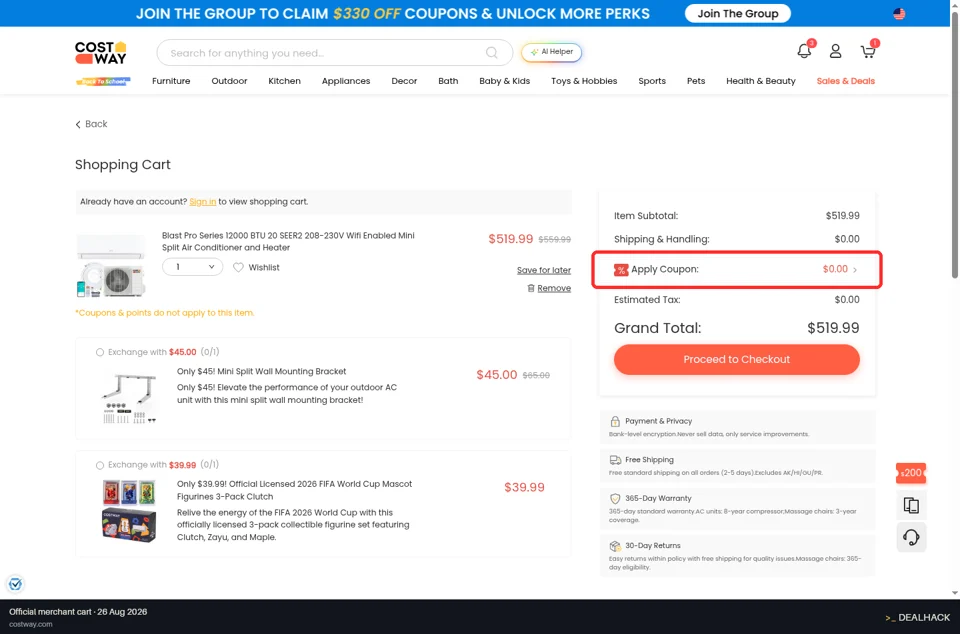This screenshot has width=960, height=634.
Task: Open Sports menu
Action: pyautogui.click(x=652, y=81)
